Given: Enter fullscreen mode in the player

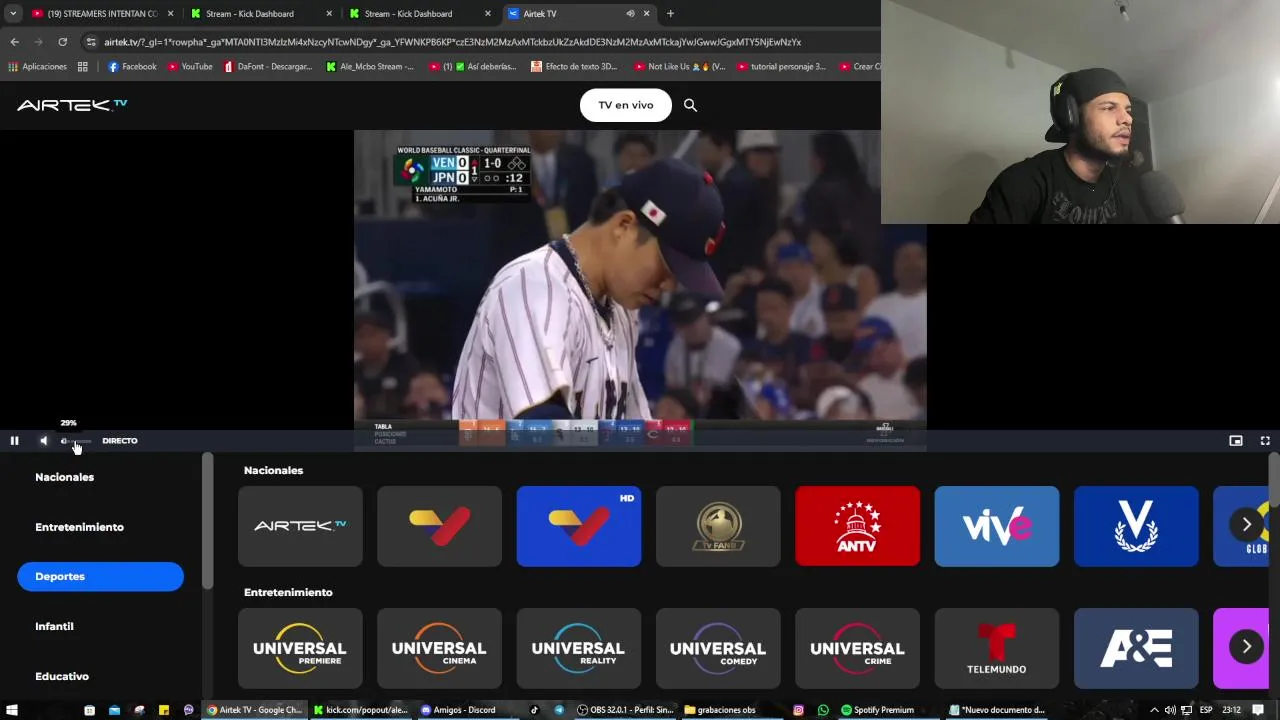Looking at the screenshot, I should coord(1265,441).
